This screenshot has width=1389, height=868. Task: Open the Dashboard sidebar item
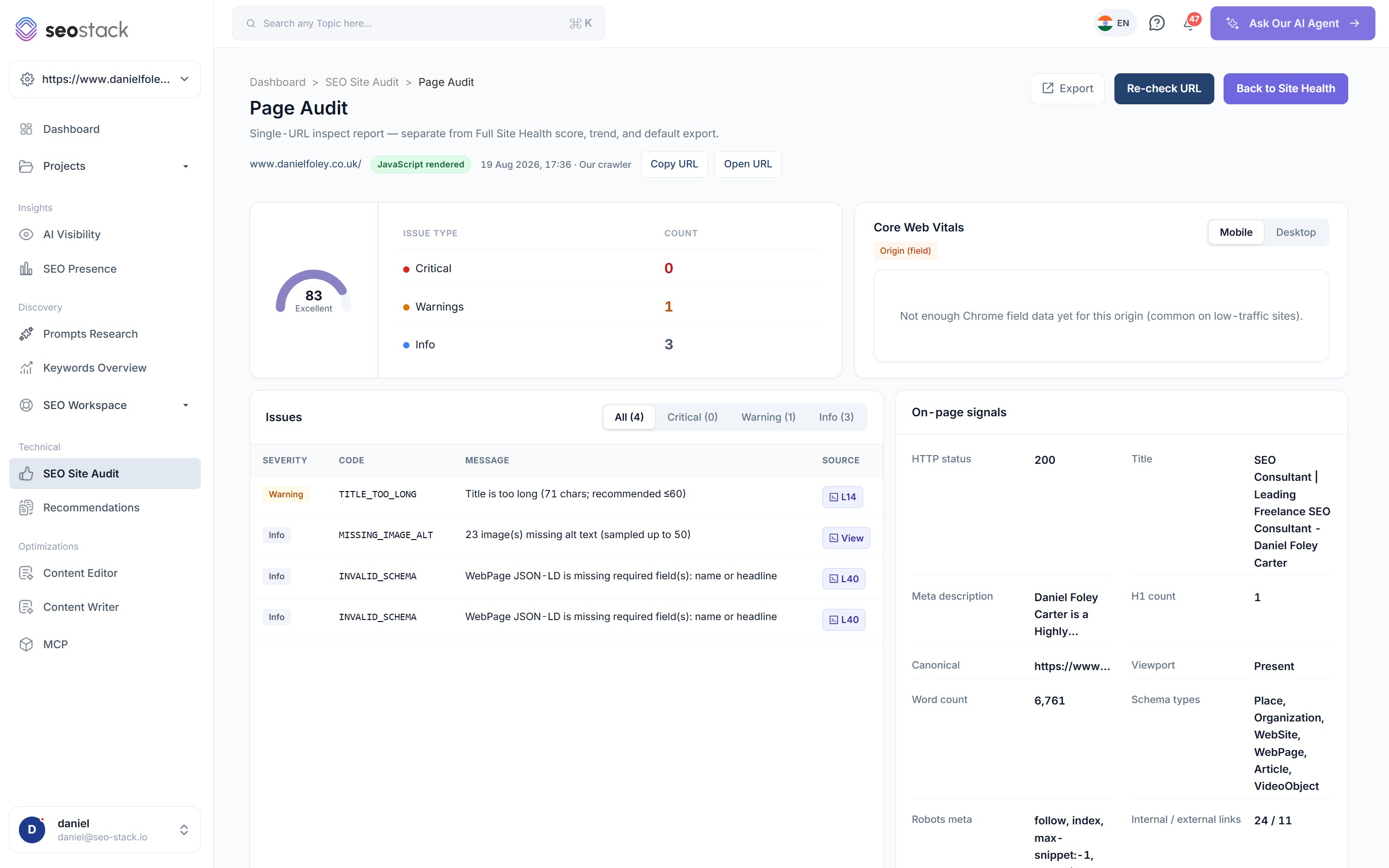click(x=105, y=129)
